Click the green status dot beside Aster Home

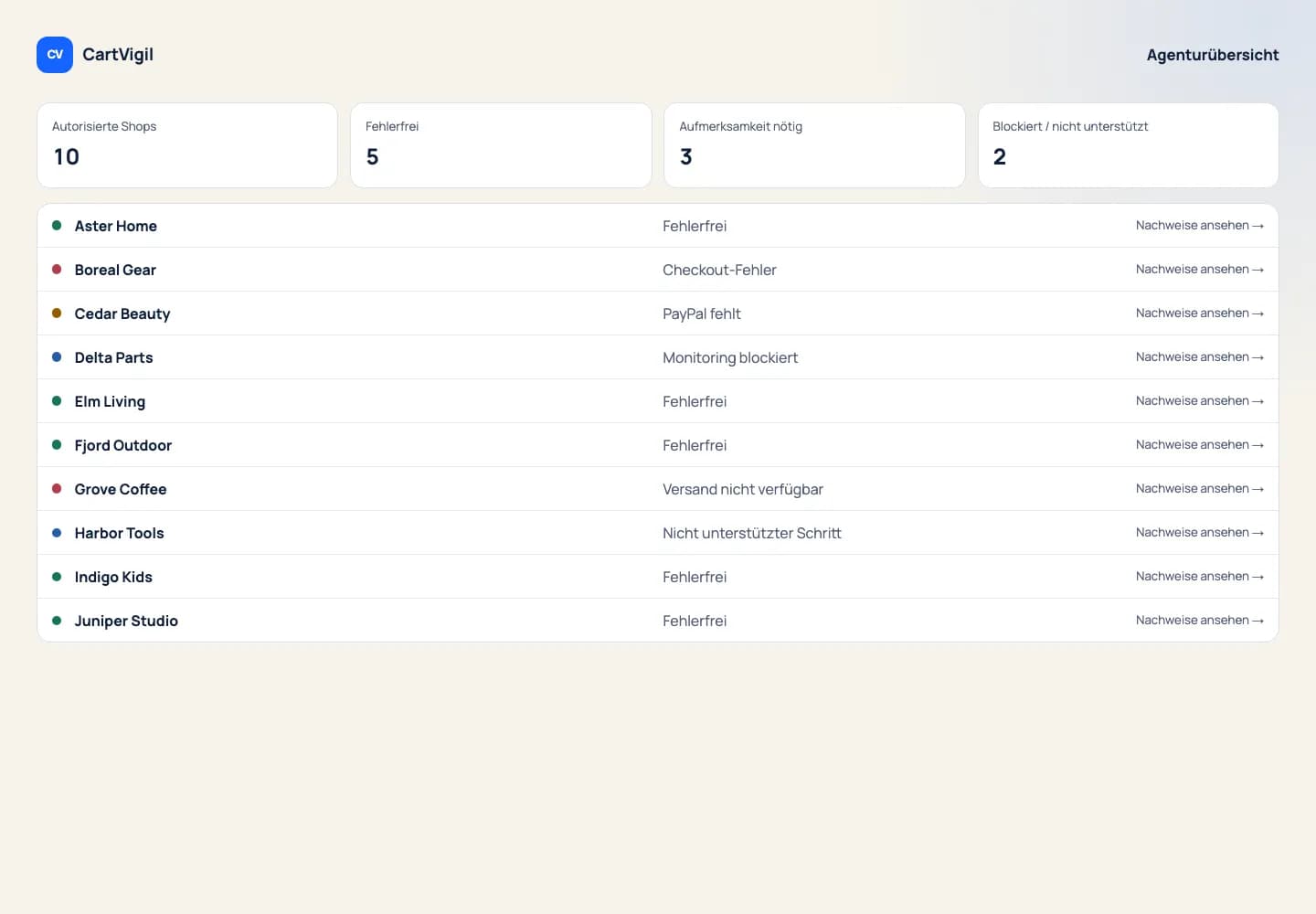tap(57, 225)
